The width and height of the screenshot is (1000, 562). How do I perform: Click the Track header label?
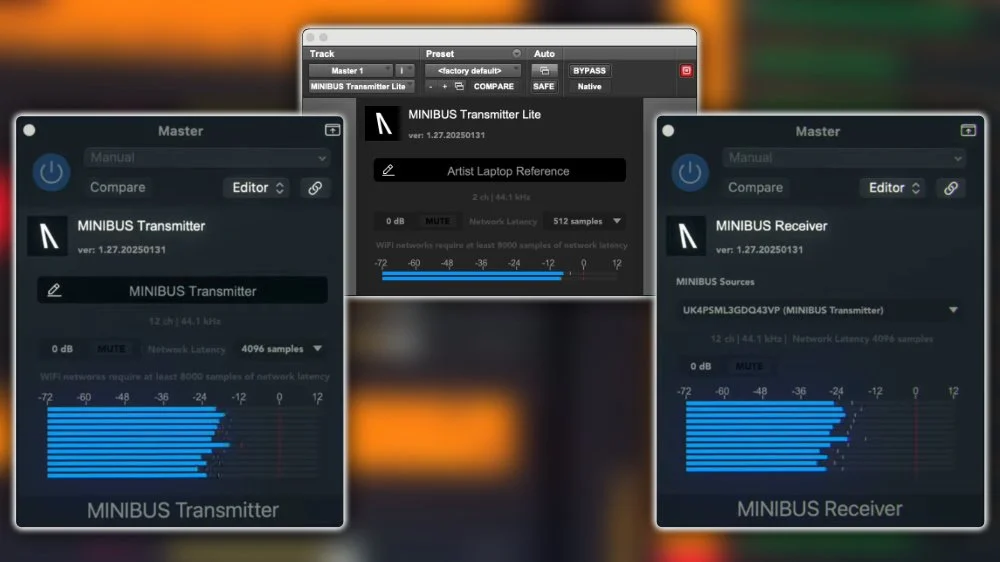[x=322, y=54]
